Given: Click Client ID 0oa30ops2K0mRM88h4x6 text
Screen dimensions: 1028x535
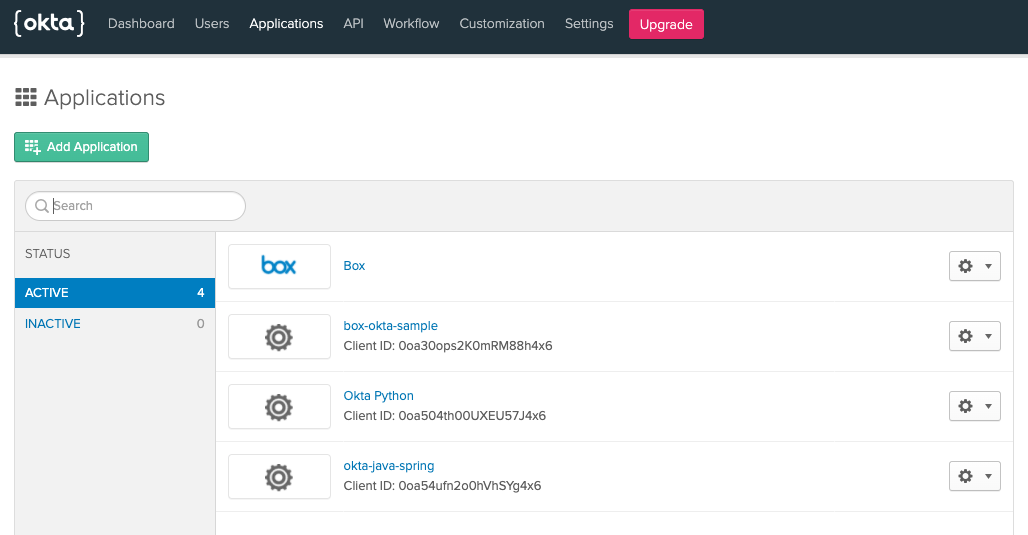Looking at the screenshot, I should (x=448, y=346).
